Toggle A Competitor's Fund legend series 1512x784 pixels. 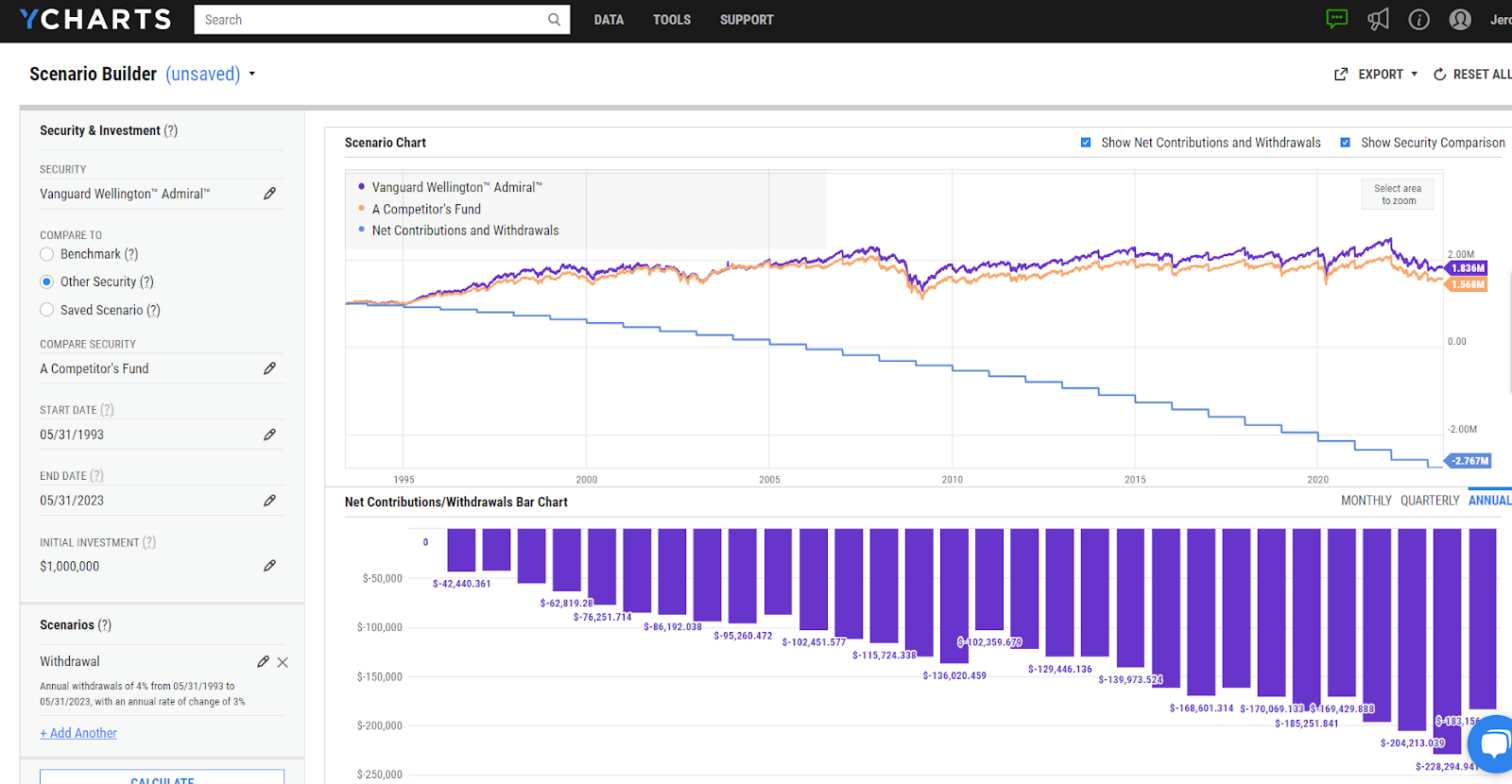tap(420, 209)
